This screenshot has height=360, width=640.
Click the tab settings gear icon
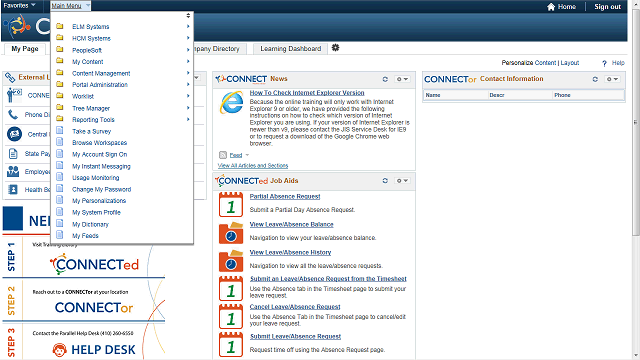(x=336, y=48)
